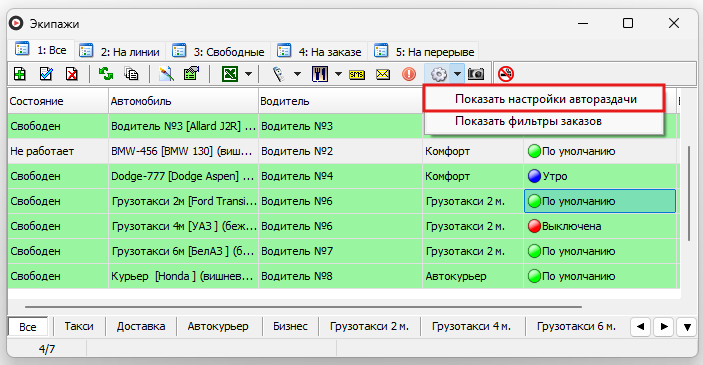Image resolution: width=703 pixels, height=365 pixels.
Task: Select cell BMW-456 [BMW 130]
Action: click(183, 151)
